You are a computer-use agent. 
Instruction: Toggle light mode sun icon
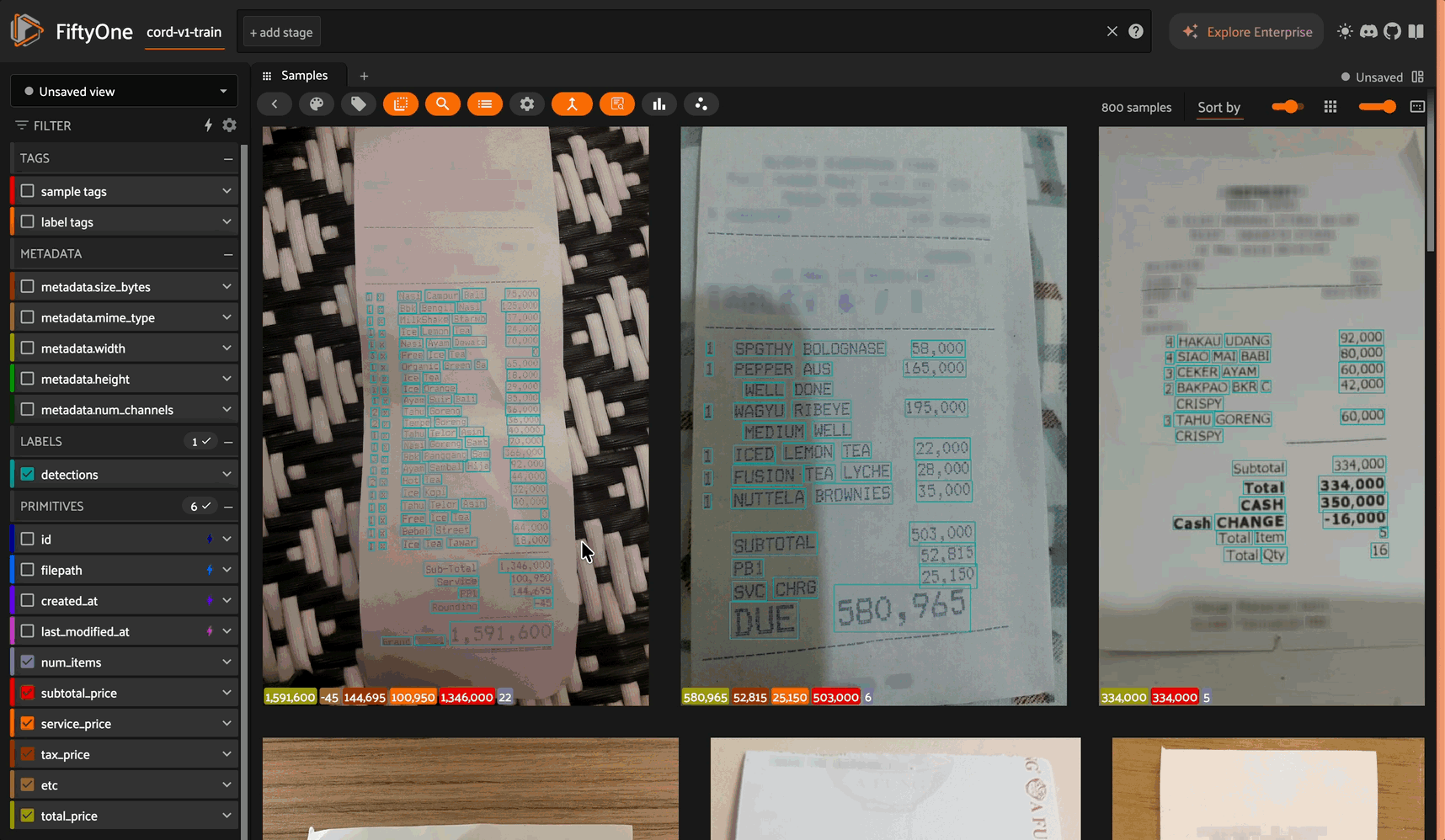pos(1345,32)
